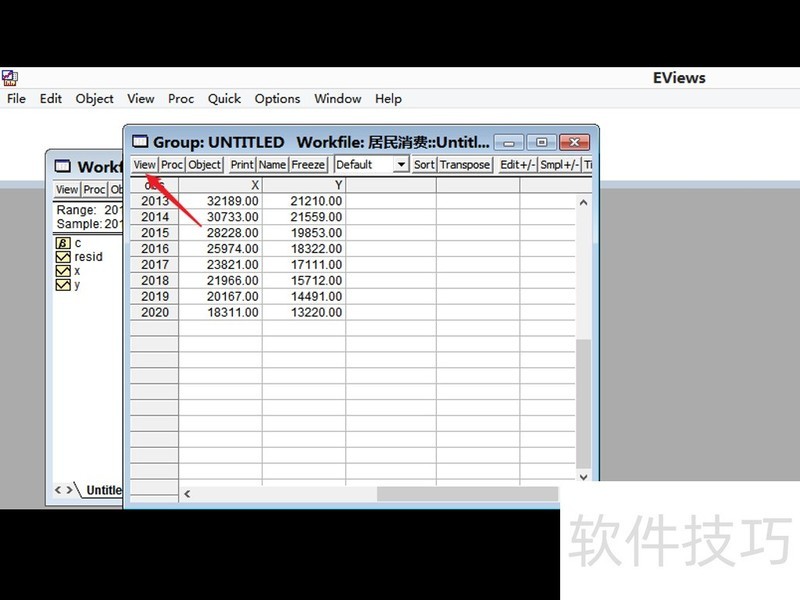Viewport: 800px width, 600px height.
Task: Select row header 2016
Action: pyautogui.click(x=155, y=248)
